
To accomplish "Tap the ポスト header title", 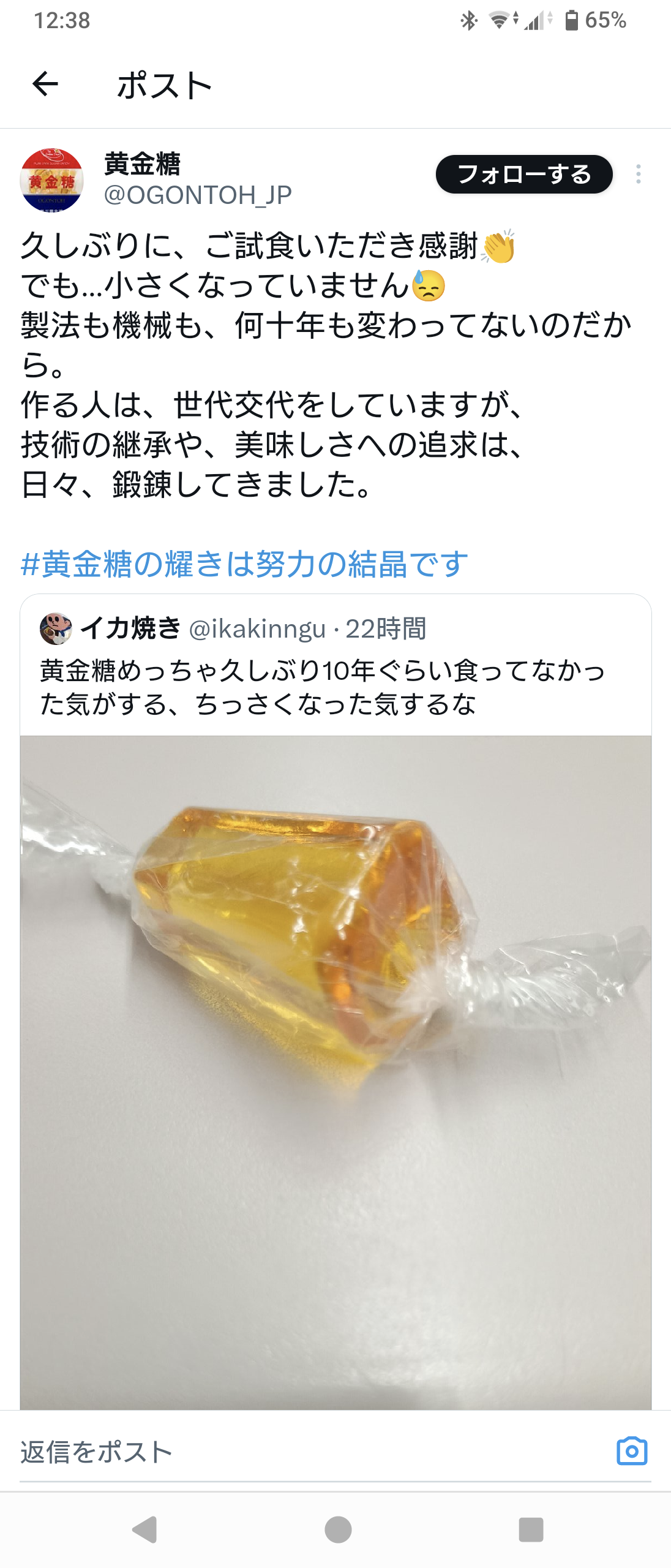I will click(x=164, y=85).
